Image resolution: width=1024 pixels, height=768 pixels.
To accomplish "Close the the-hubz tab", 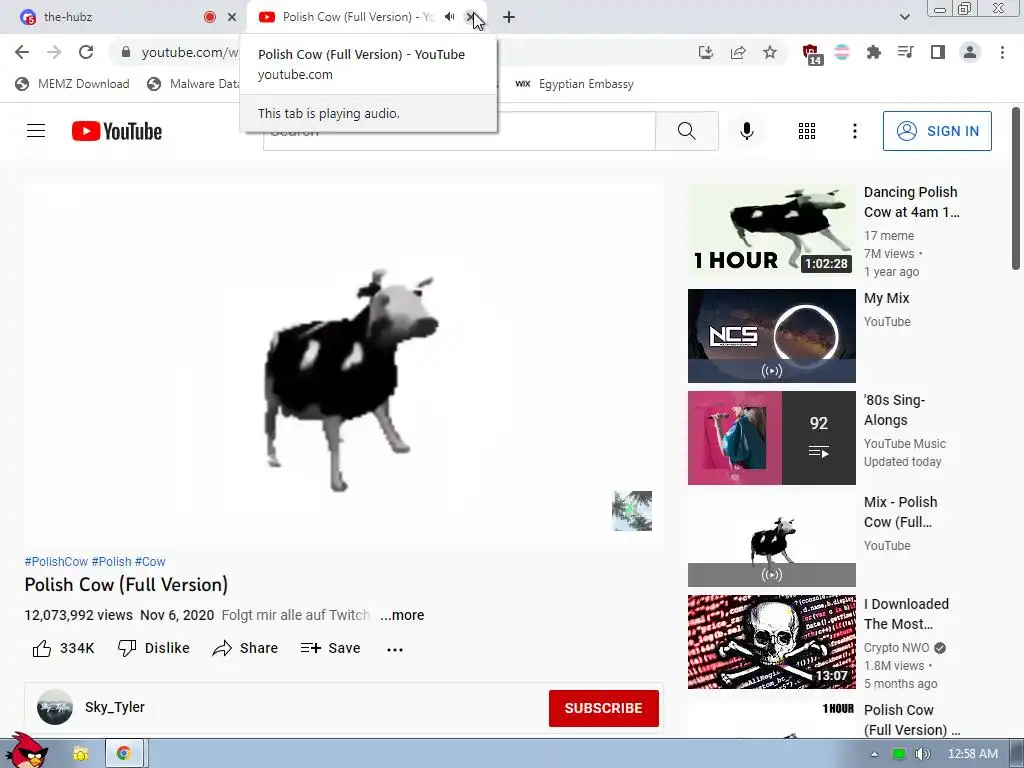I will 232,17.
